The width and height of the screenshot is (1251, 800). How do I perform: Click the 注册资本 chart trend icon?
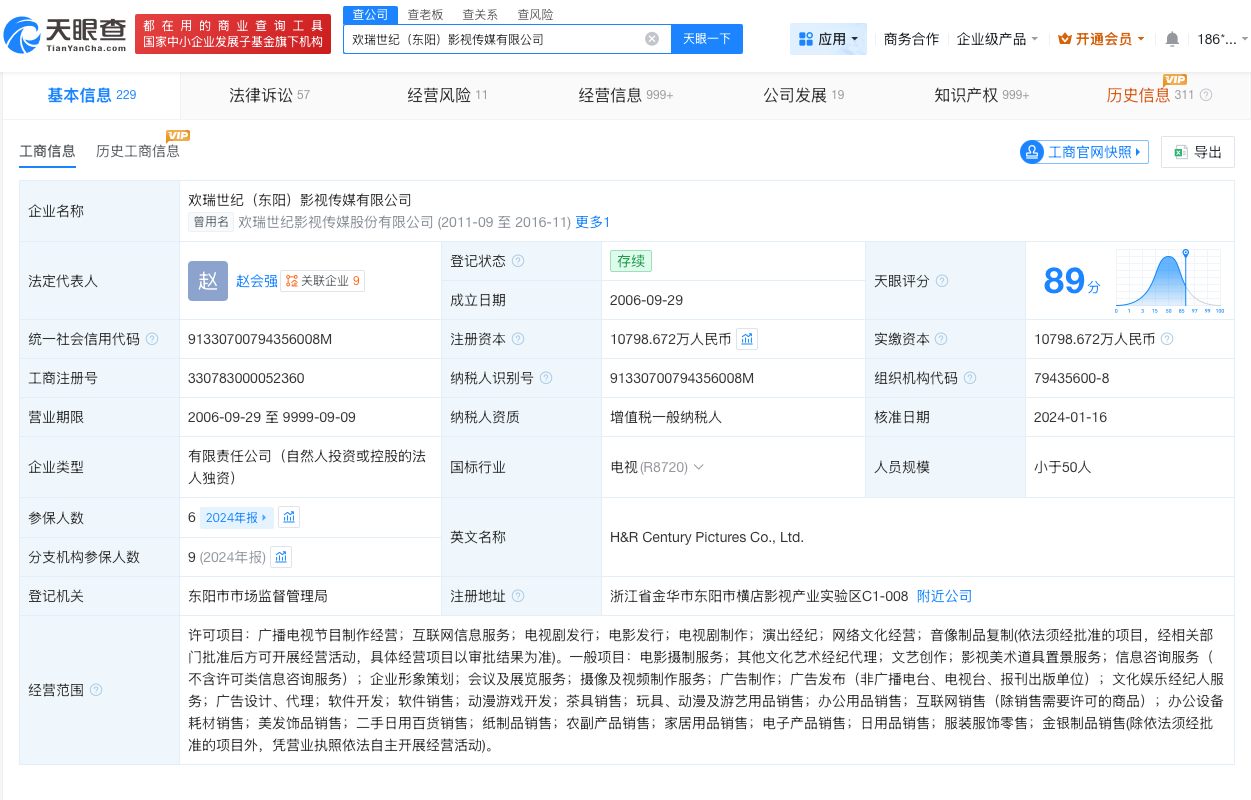[x=747, y=339]
